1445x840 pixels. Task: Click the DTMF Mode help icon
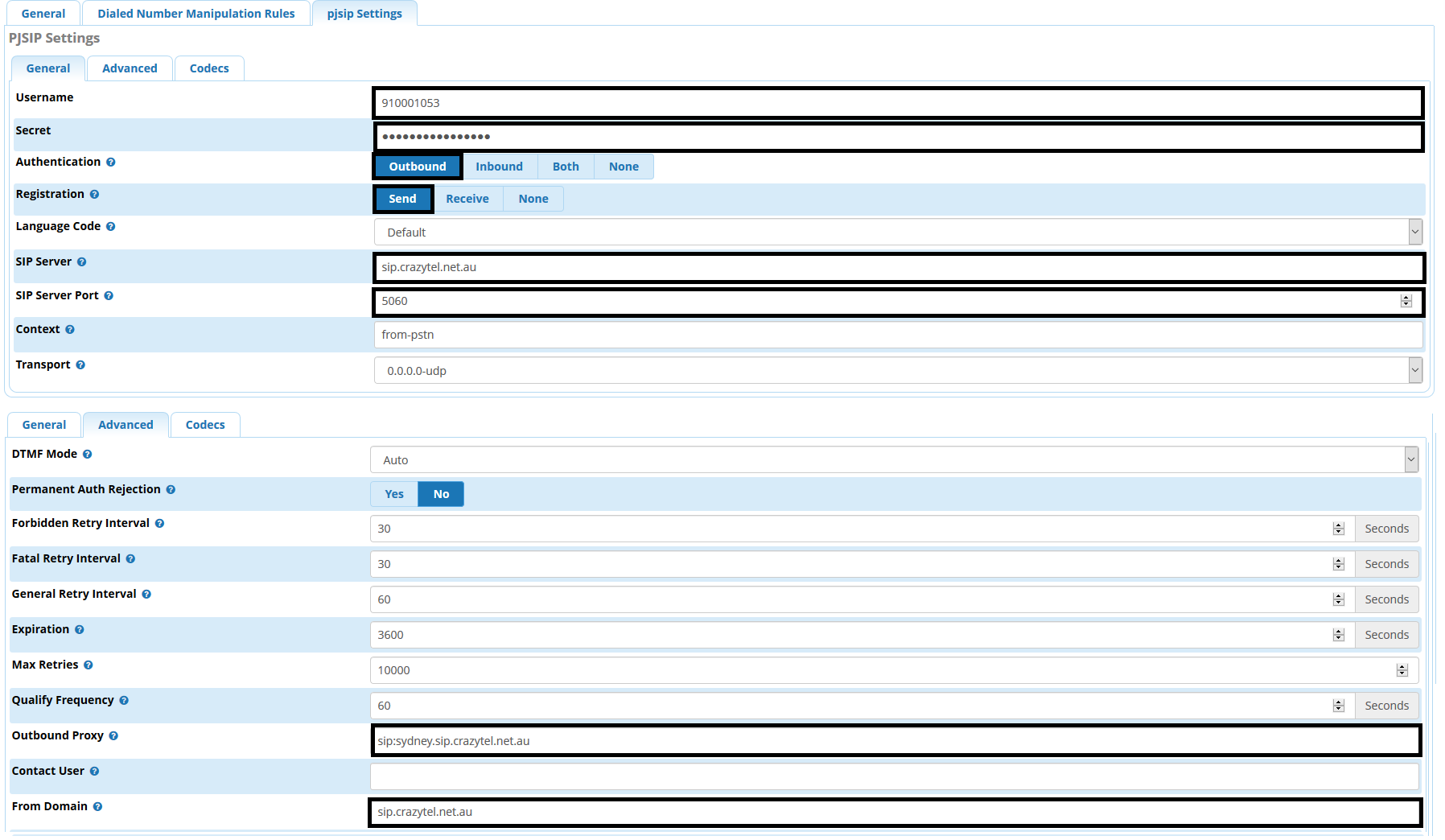coord(88,455)
